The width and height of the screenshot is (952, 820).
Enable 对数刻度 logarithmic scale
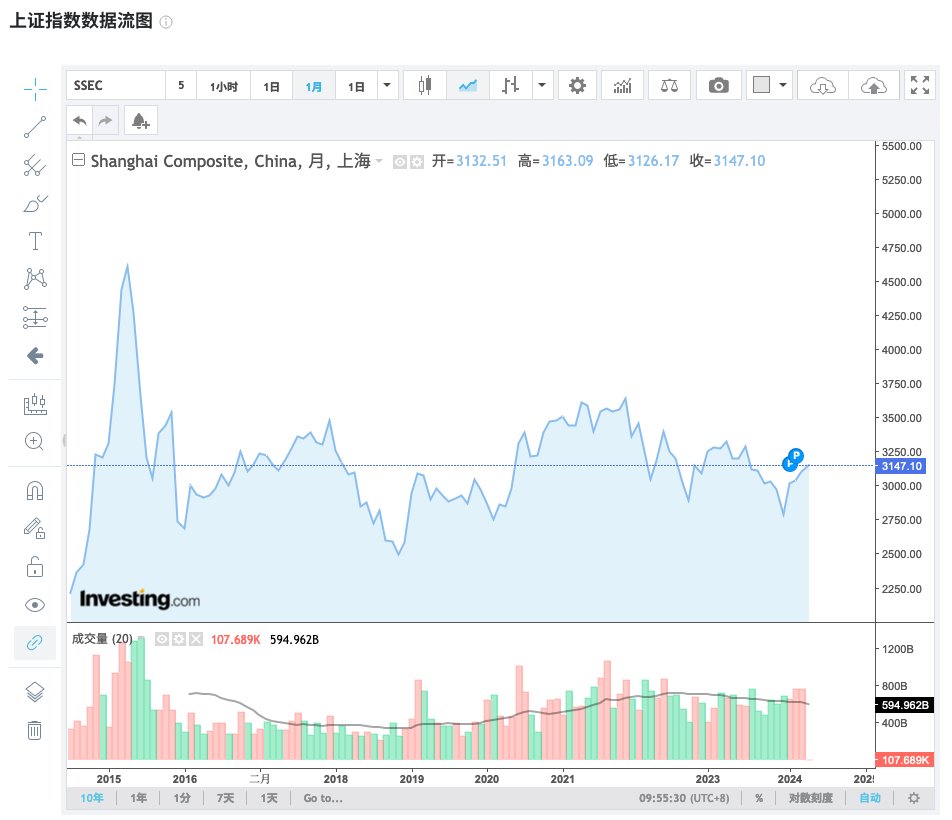coord(808,798)
